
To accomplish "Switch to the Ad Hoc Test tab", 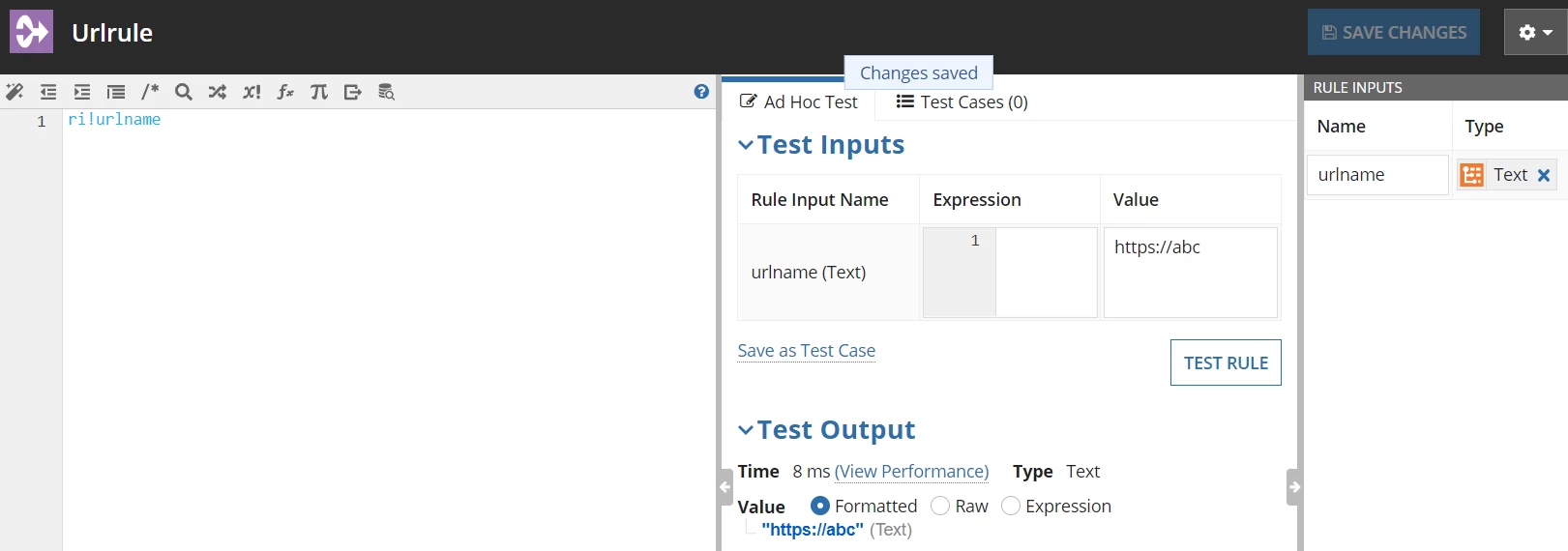I will tap(798, 101).
